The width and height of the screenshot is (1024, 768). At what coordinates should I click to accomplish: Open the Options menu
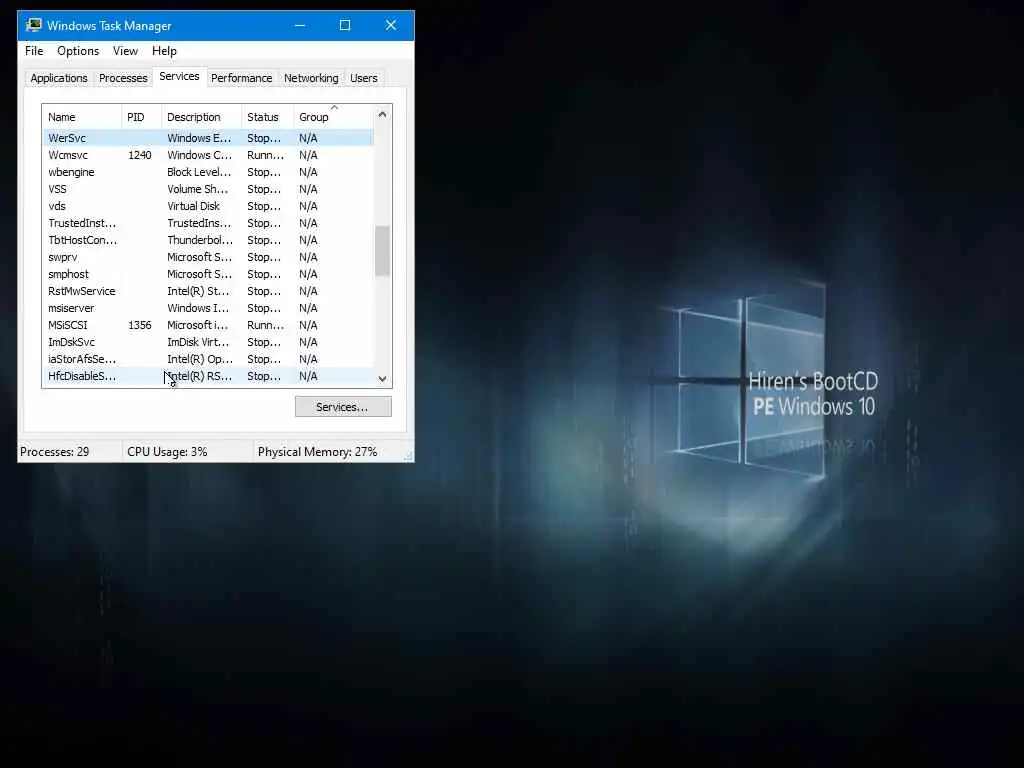click(78, 51)
